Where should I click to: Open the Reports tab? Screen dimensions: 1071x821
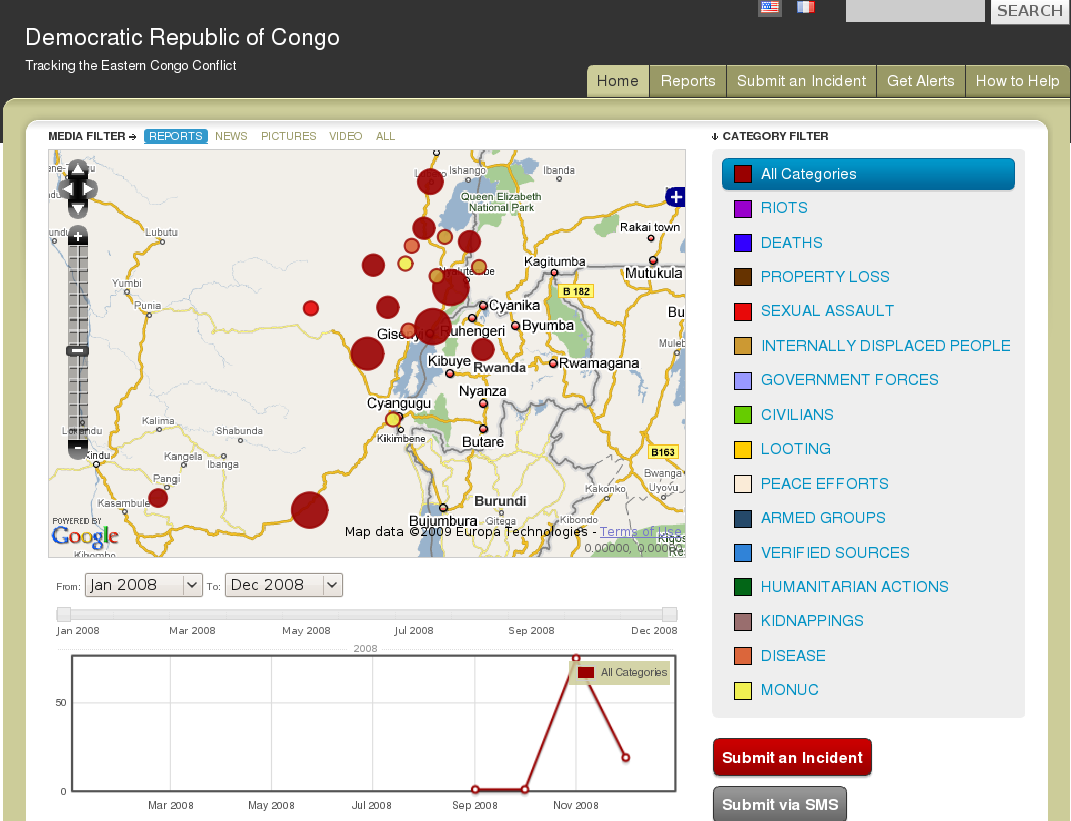point(688,81)
